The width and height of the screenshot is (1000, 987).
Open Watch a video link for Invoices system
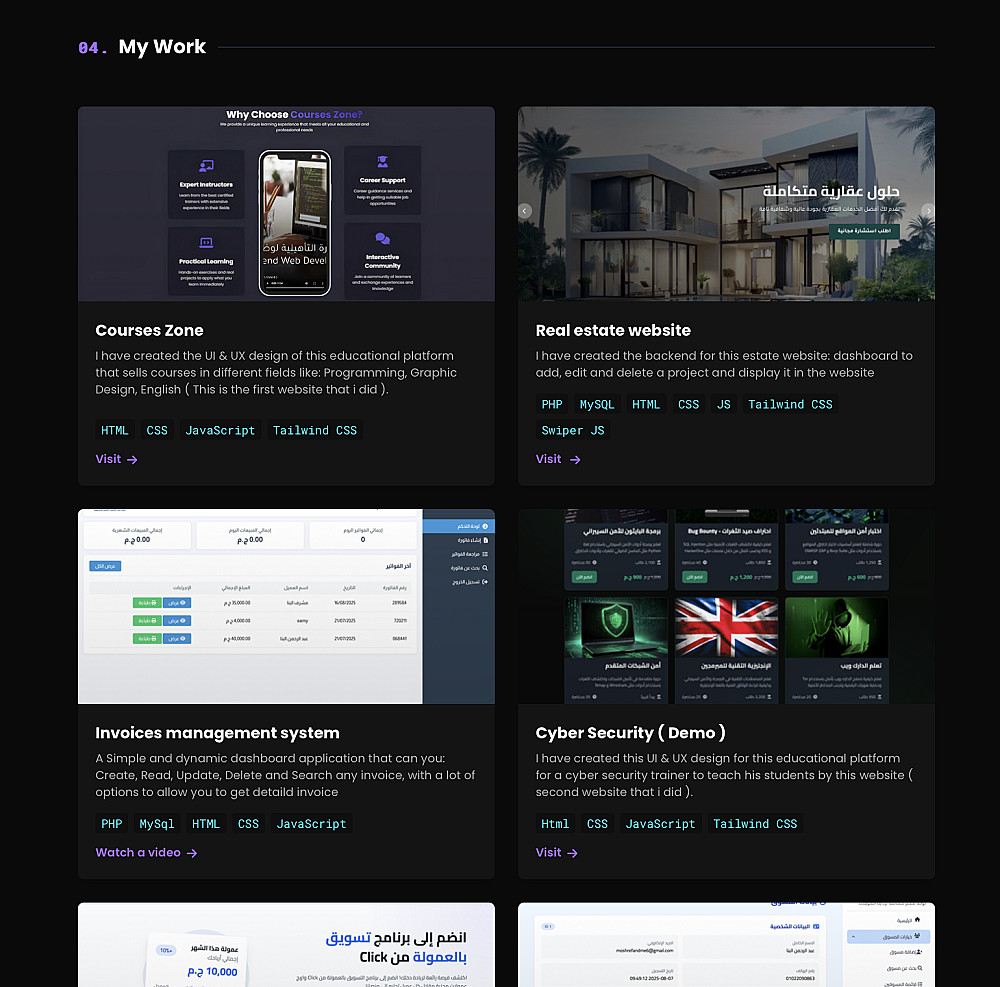146,852
